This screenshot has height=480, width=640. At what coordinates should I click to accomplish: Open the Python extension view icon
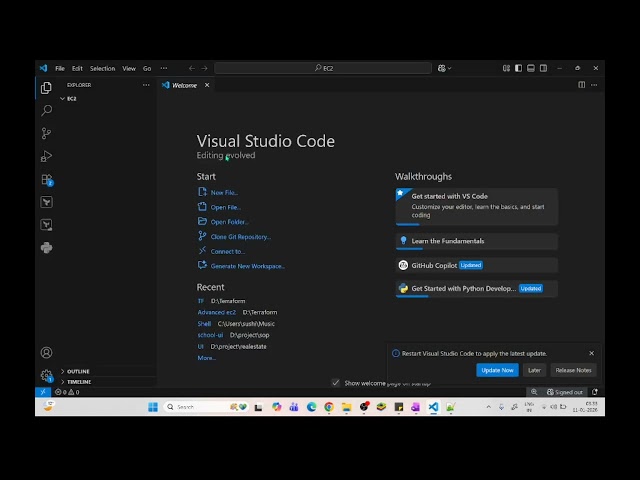coord(47,248)
